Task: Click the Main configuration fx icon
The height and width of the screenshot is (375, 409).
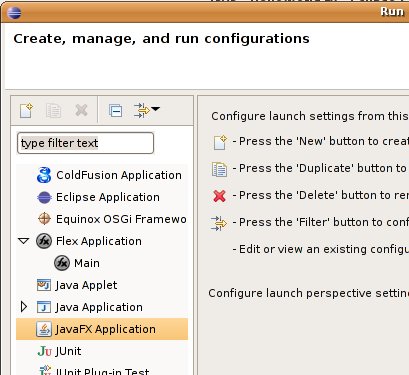Action: point(62,263)
